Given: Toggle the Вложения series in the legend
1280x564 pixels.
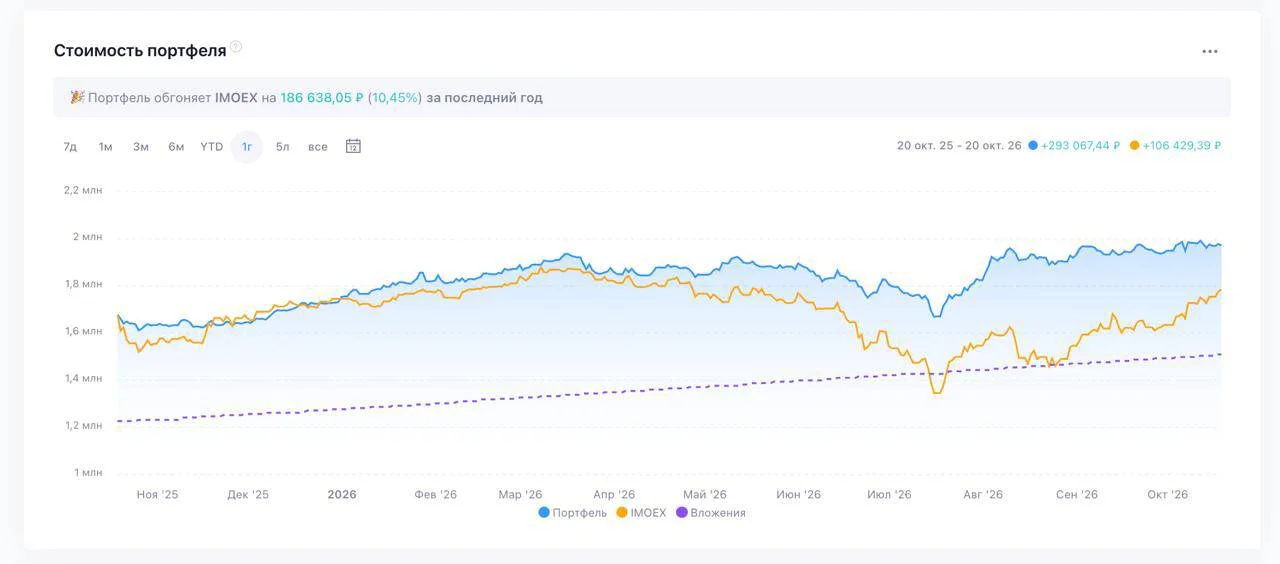Looking at the screenshot, I should [711, 512].
